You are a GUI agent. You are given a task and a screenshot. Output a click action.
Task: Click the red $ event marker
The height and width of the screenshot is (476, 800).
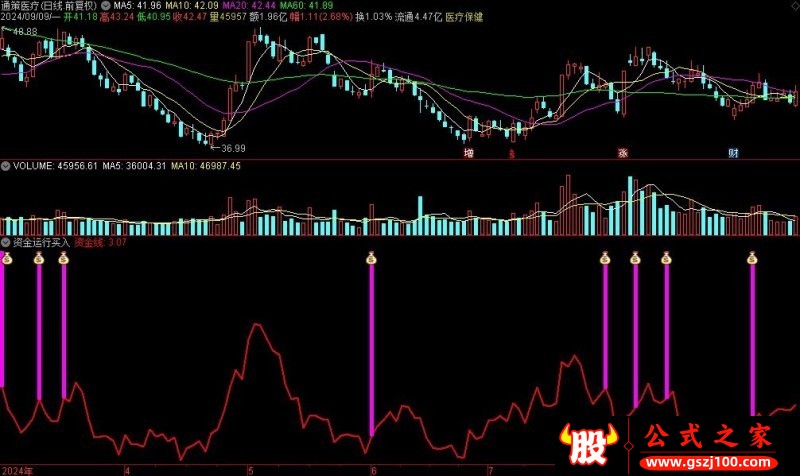[x=512, y=153]
